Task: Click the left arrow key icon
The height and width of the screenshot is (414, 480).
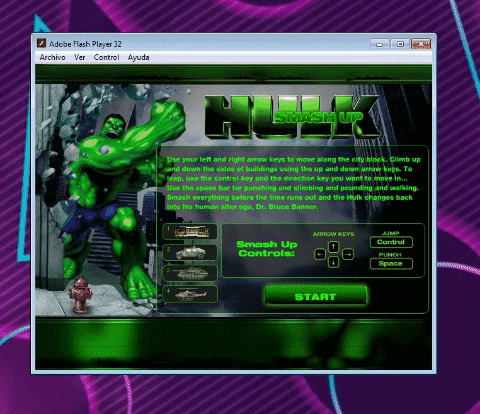Action: 320,255
